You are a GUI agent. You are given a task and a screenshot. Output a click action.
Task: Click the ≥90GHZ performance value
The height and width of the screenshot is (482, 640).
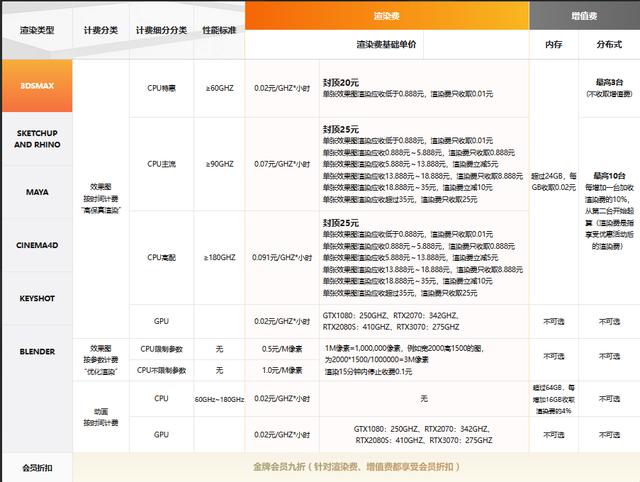pos(219,164)
